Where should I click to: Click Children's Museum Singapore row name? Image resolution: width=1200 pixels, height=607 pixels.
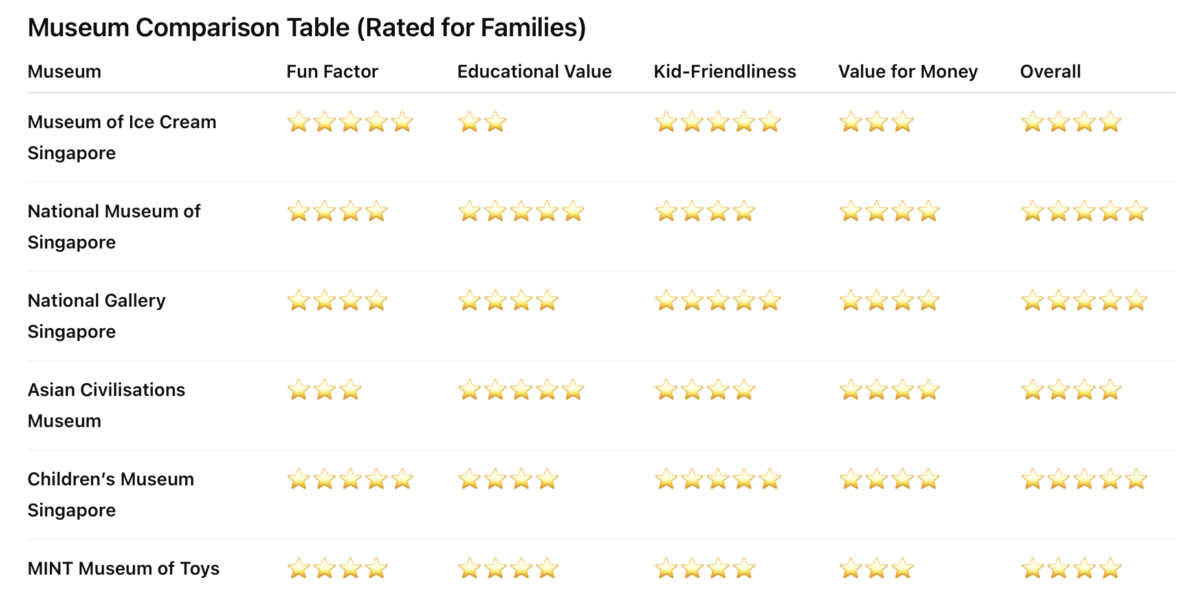click(x=110, y=494)
